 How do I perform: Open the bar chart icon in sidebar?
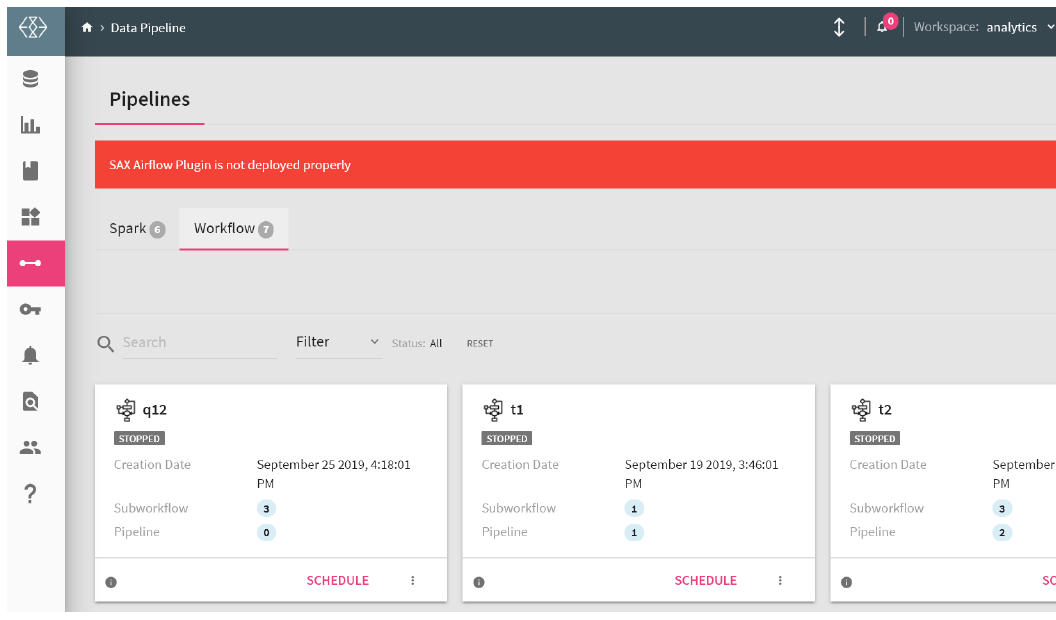[x=30, y=125]
